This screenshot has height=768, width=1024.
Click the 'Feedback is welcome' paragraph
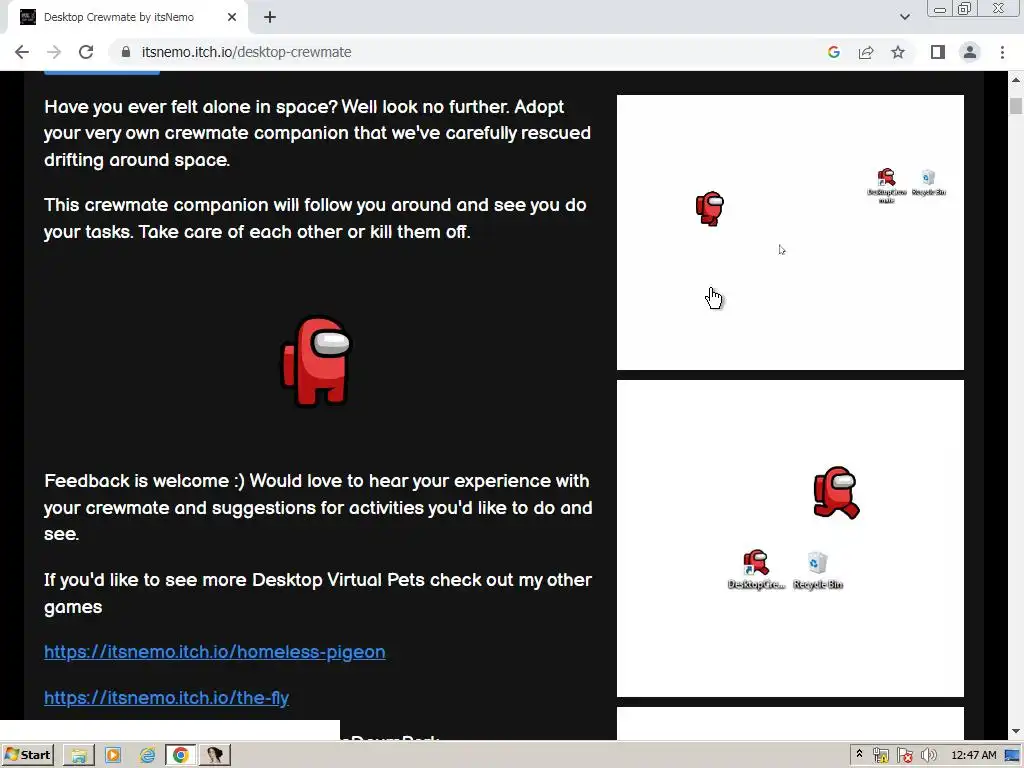[318, 507]
